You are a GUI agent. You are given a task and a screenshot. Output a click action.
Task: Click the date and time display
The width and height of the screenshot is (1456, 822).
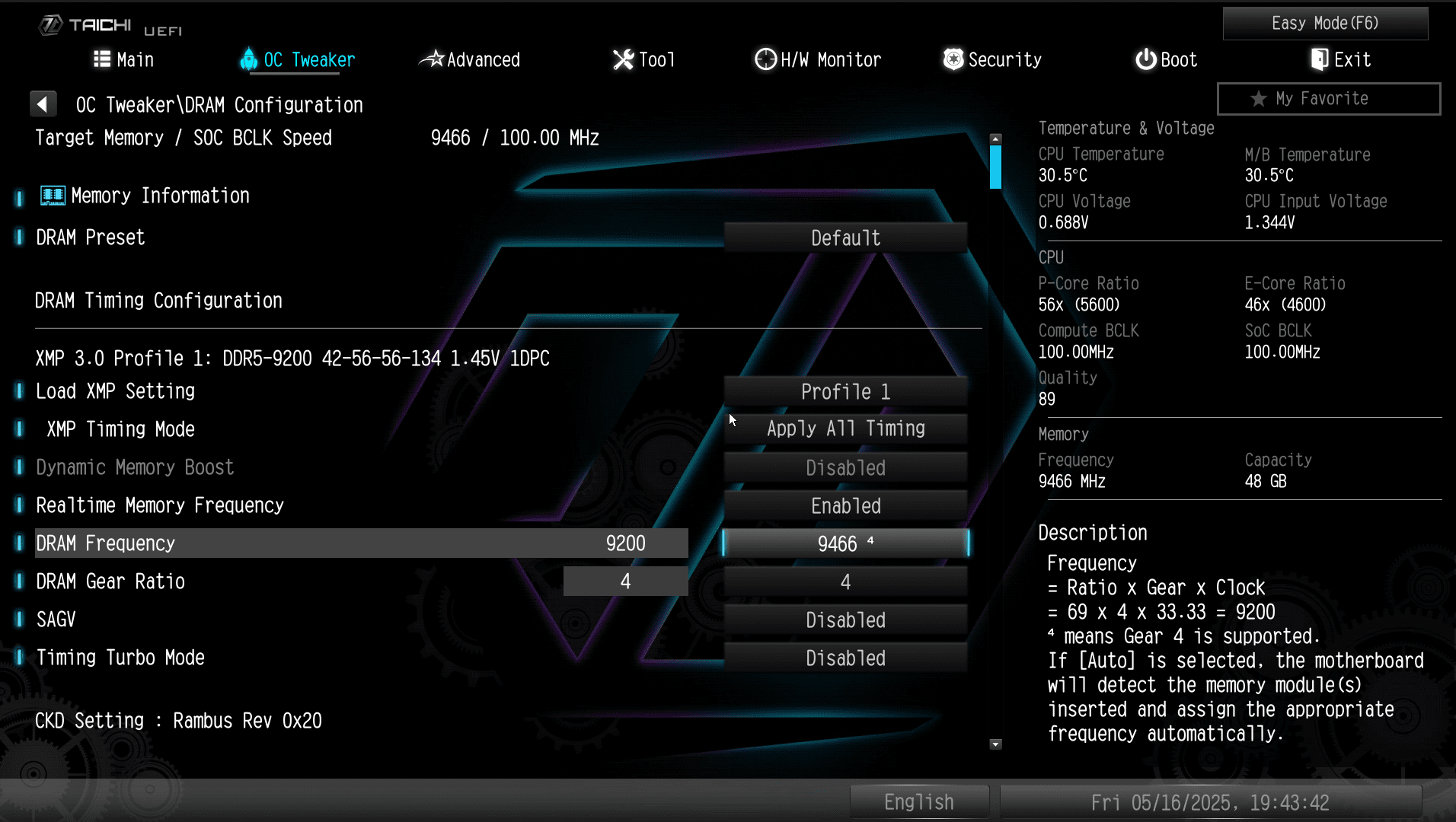coord(1210,802)
